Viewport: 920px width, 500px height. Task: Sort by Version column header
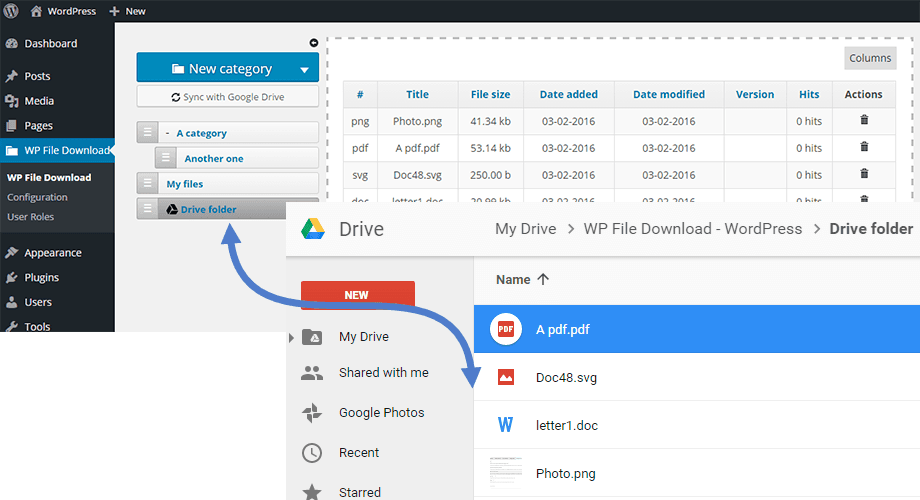[755, 94]
